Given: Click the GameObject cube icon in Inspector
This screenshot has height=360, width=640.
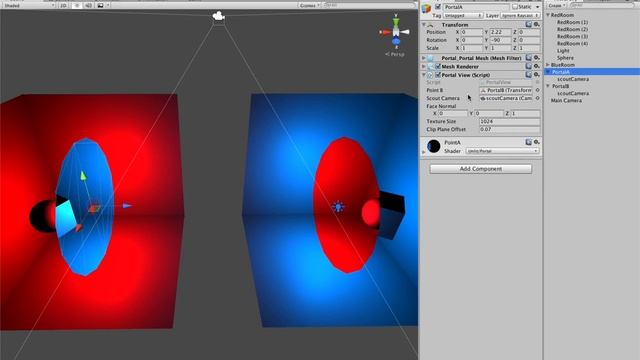Looking at the screenshot, I should pyautogui.click(x=426, y=8).
